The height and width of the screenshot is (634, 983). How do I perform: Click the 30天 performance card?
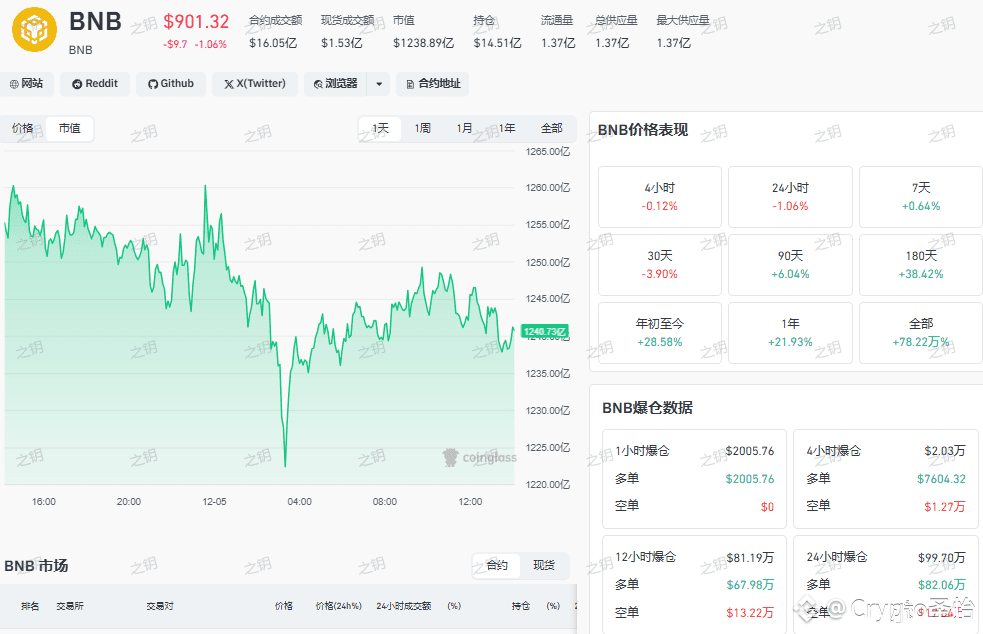tap(660, 265)
